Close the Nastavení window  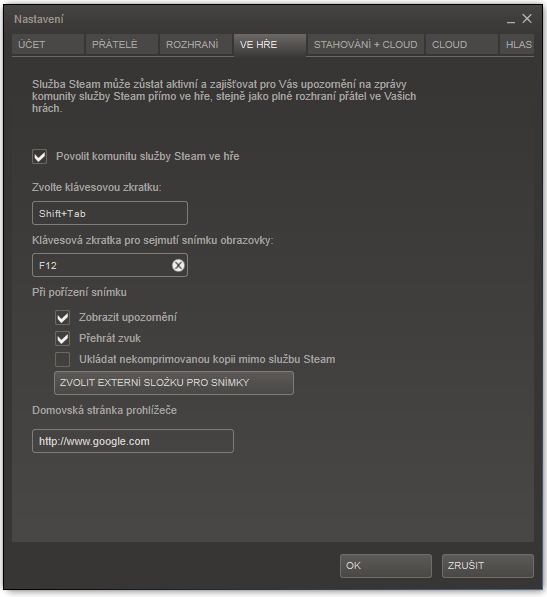[527, 18]
